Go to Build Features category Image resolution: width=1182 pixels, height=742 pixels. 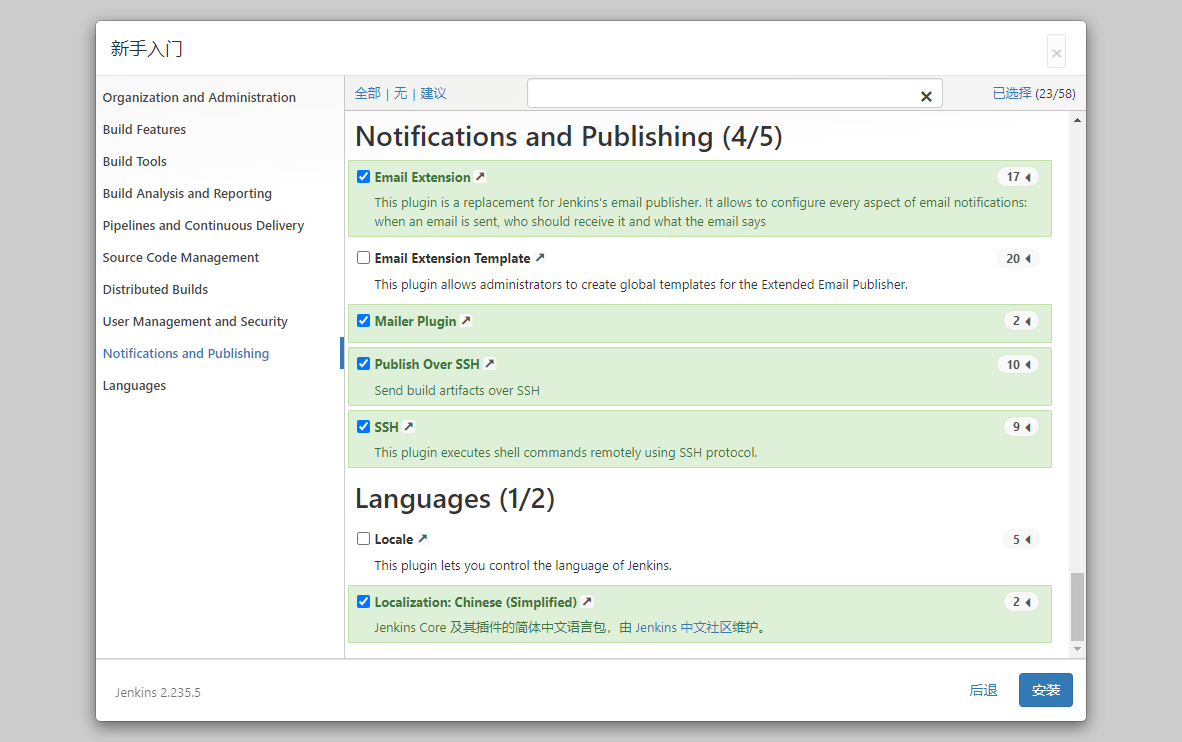144,130
